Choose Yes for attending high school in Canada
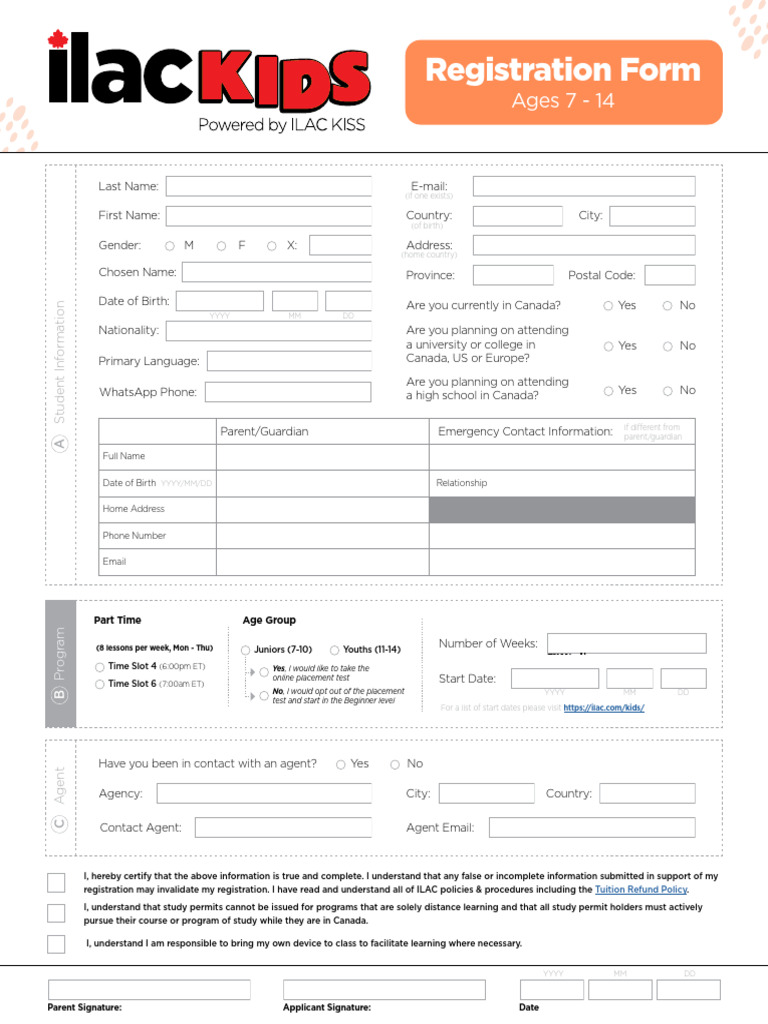Screen dimensions: 768x1024 pos(608,391)
